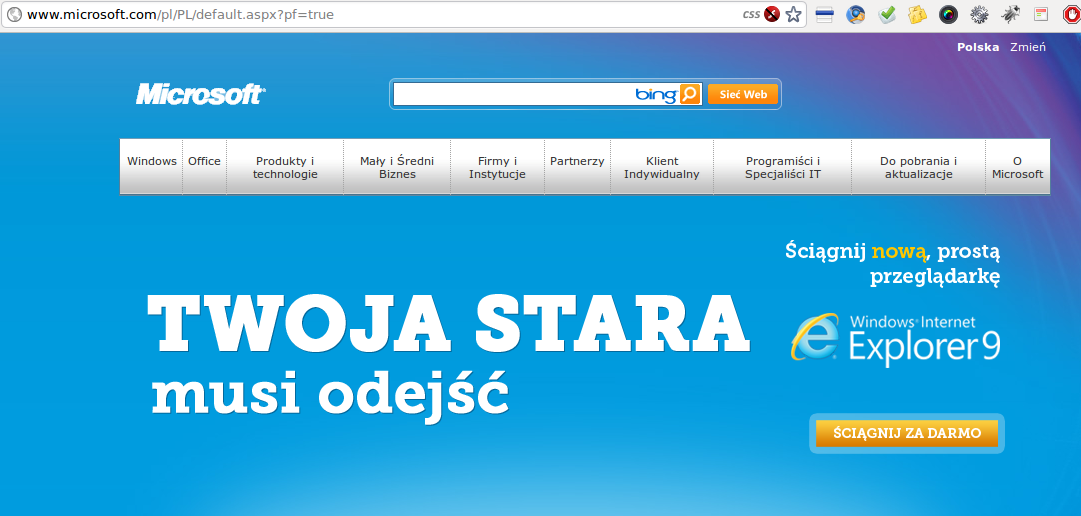Open the AdBlock stop-hand icon
1081x516 pixels.
[1071, 14]
